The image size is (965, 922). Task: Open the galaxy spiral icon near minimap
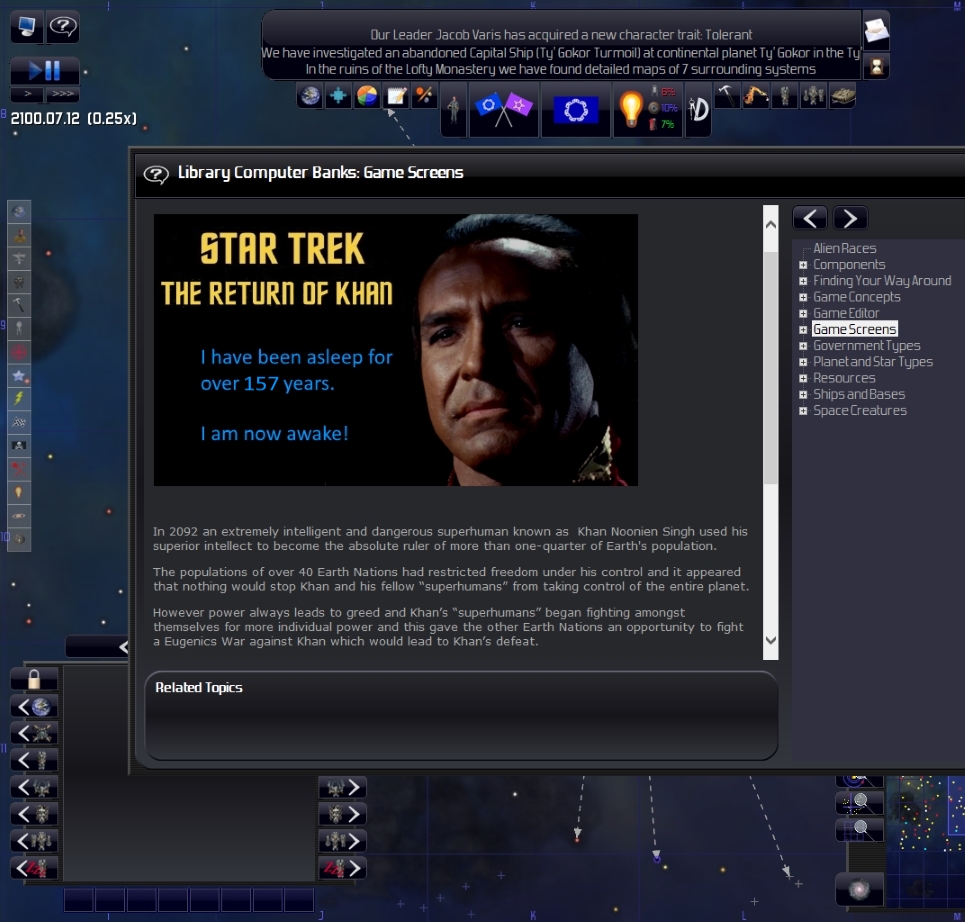coord(860,889)
